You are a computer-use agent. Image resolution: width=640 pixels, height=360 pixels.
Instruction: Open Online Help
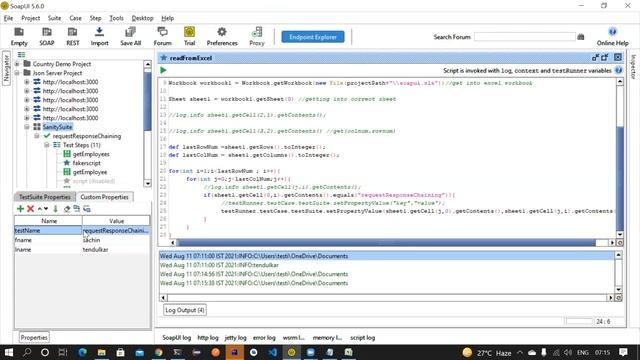click(x=612, y=36)
